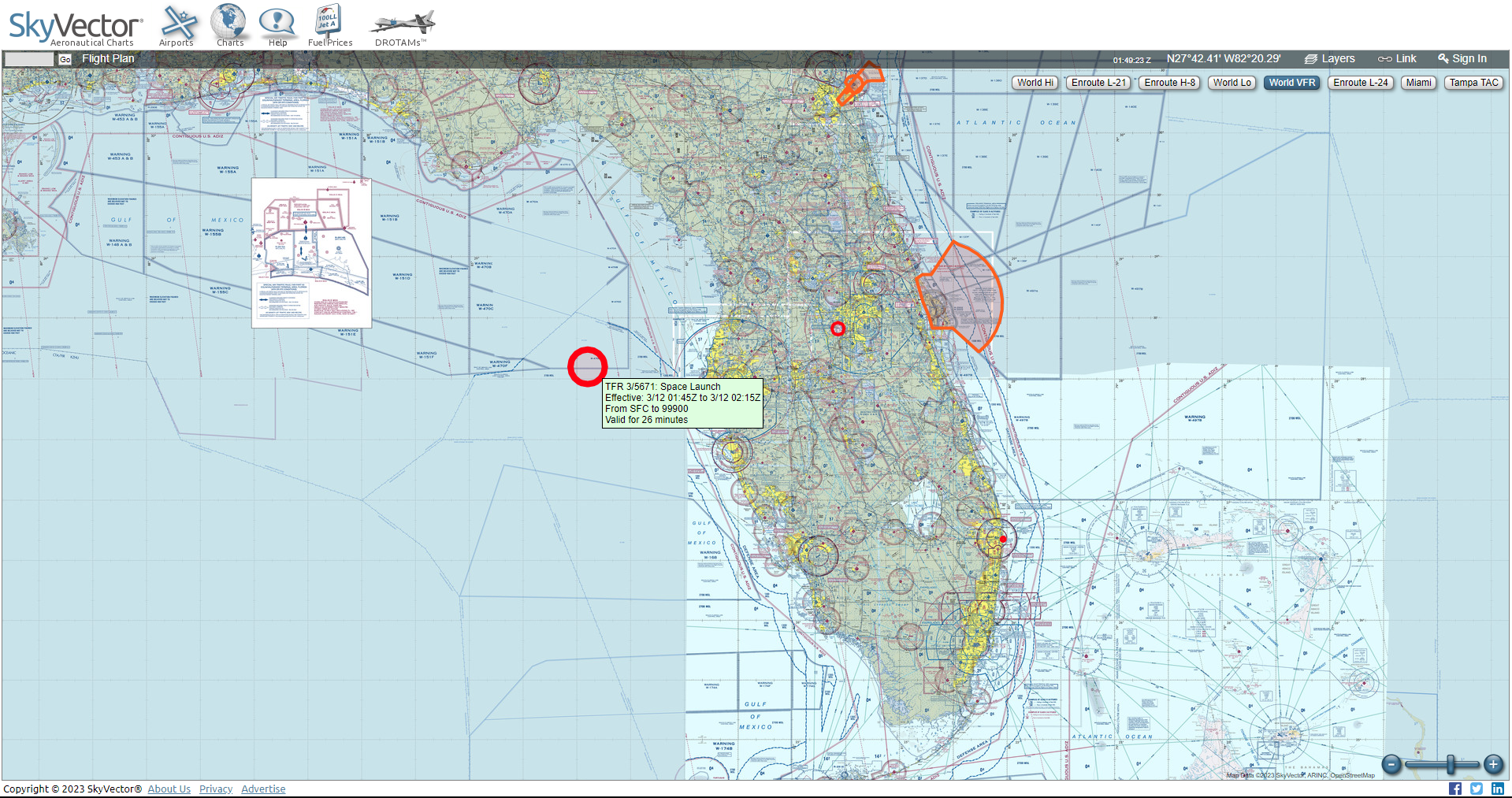Viewport: 1512px width, 798px height.
Task: Open the Flight Plan panel
Action: coord(108,59)
